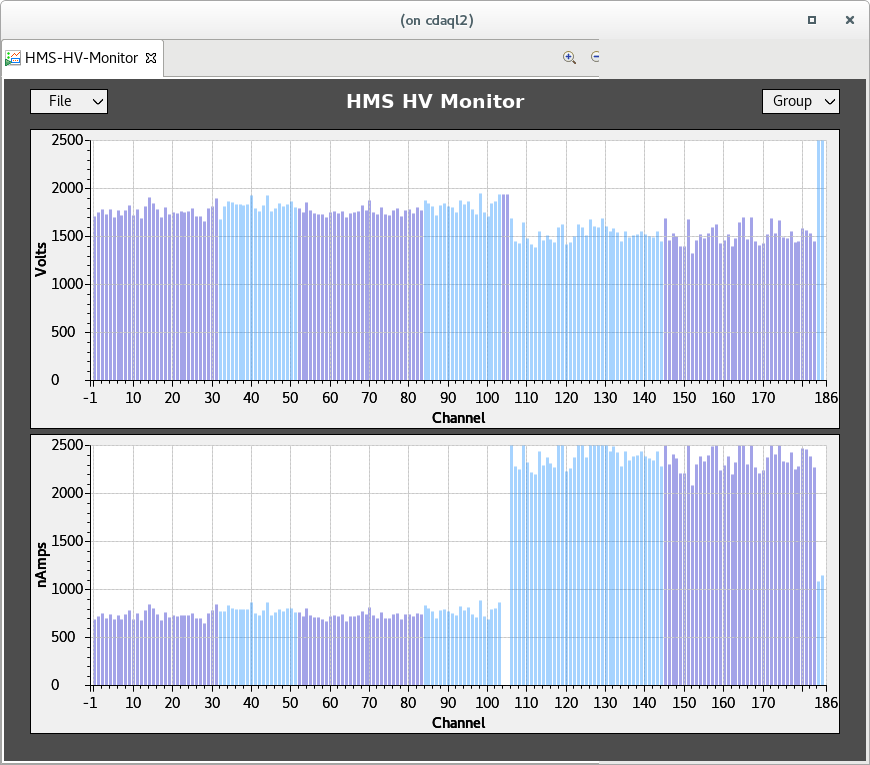Click the zoom in magnifier icon
870x765 pixels.
[x=569, y=58]
